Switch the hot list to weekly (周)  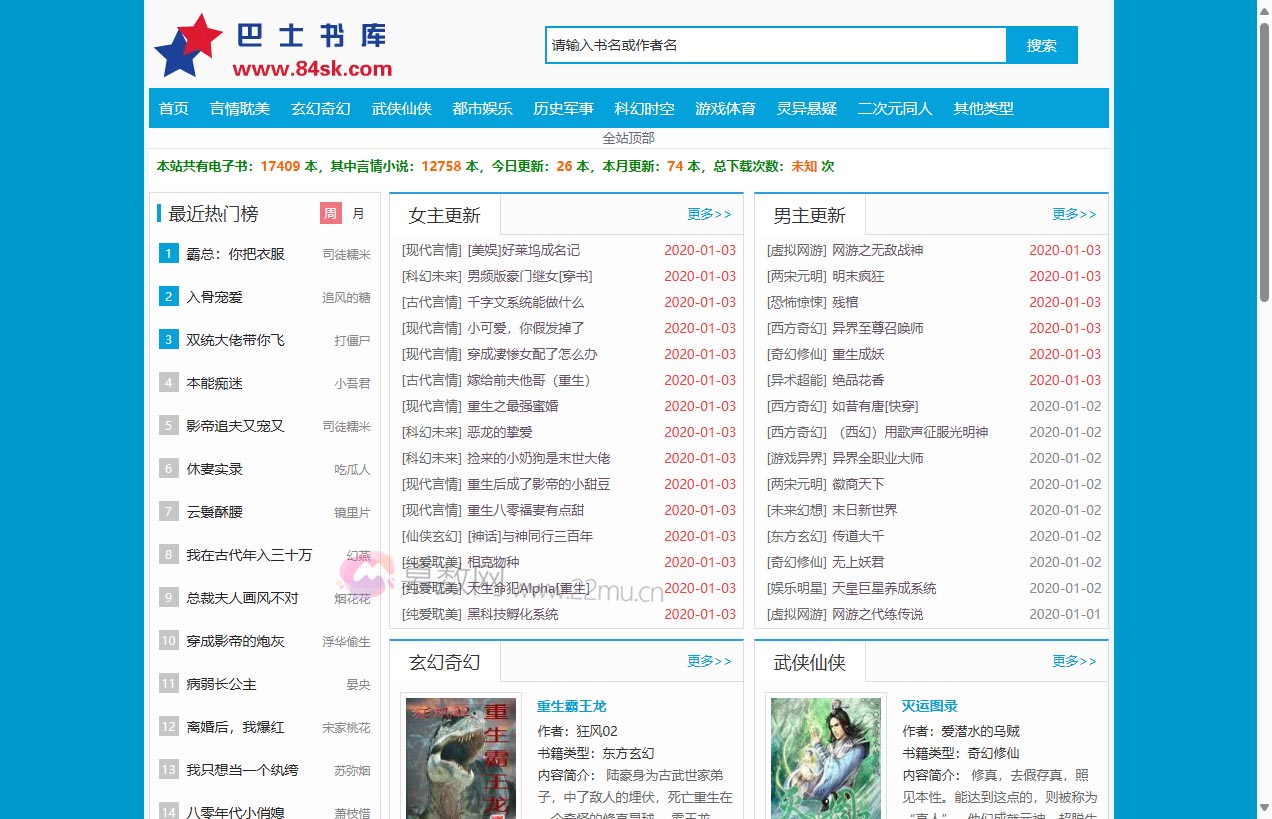click(331, 213)
